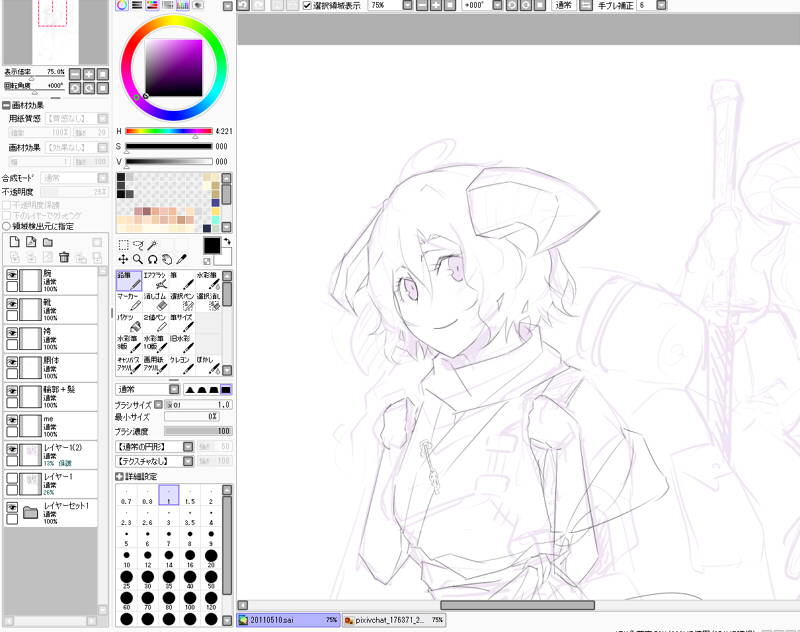
Task: Select the rotate view tool
Action: click(x=152, y=259)
